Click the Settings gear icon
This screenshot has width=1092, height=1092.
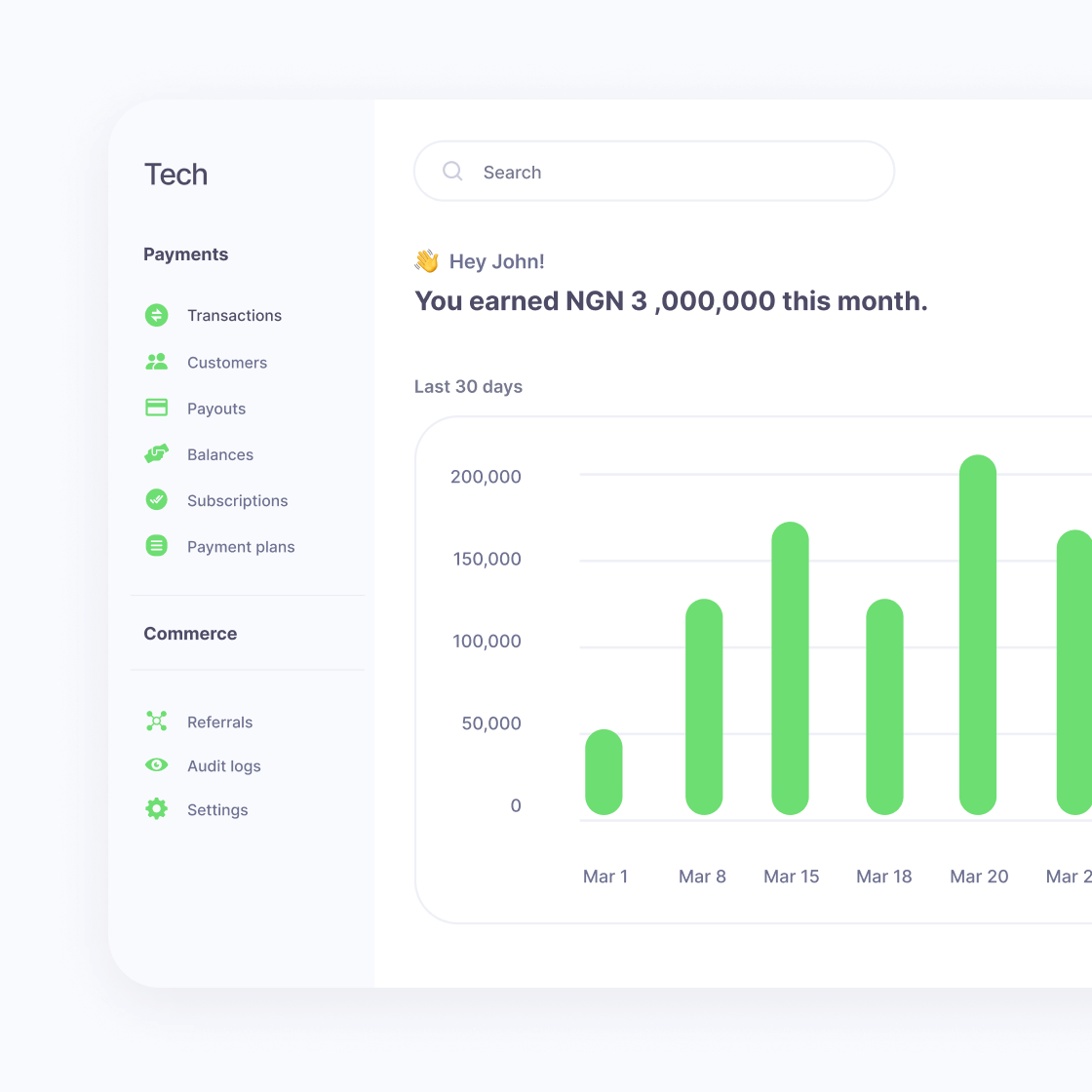coord(157,808)
